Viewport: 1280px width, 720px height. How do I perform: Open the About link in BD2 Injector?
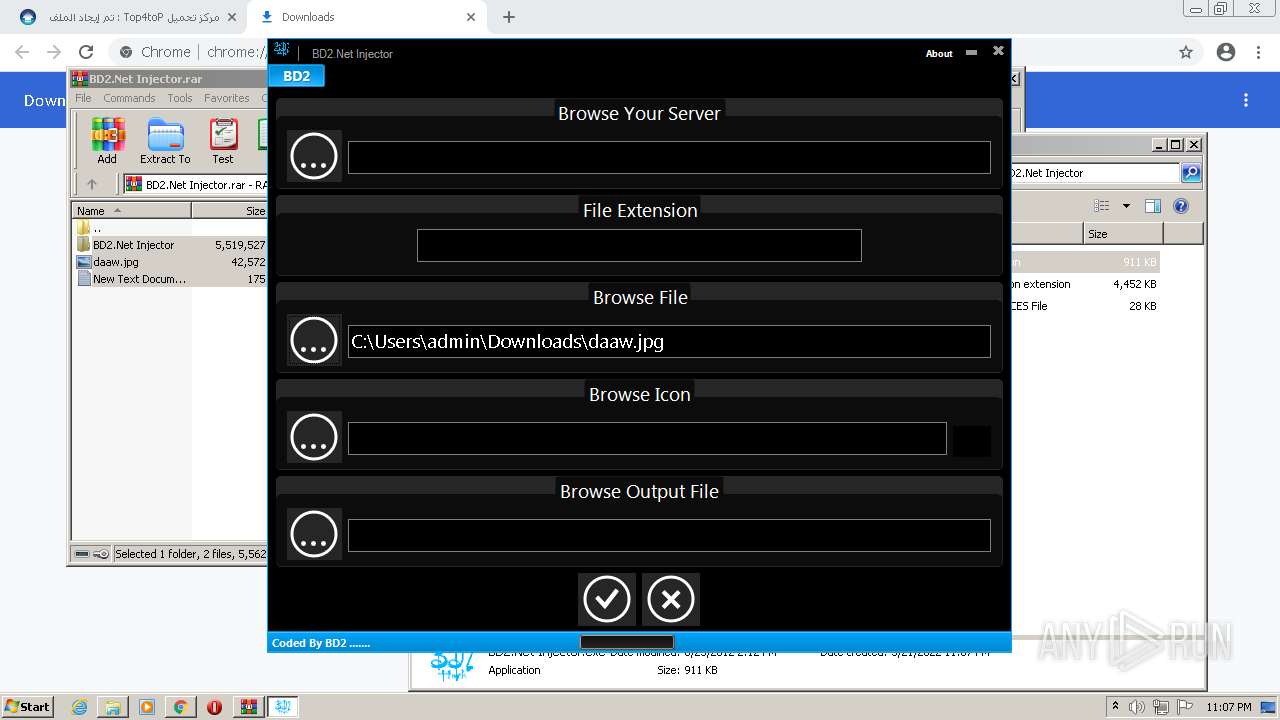coord(939,54)
